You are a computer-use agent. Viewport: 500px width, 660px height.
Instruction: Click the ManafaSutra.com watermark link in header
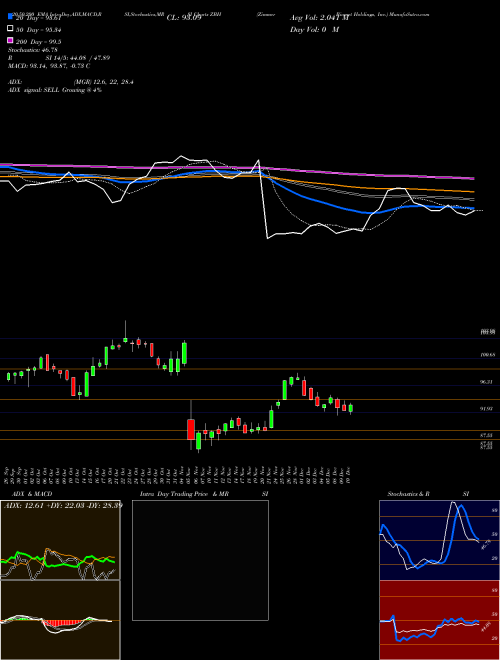[x=409, y=14]
